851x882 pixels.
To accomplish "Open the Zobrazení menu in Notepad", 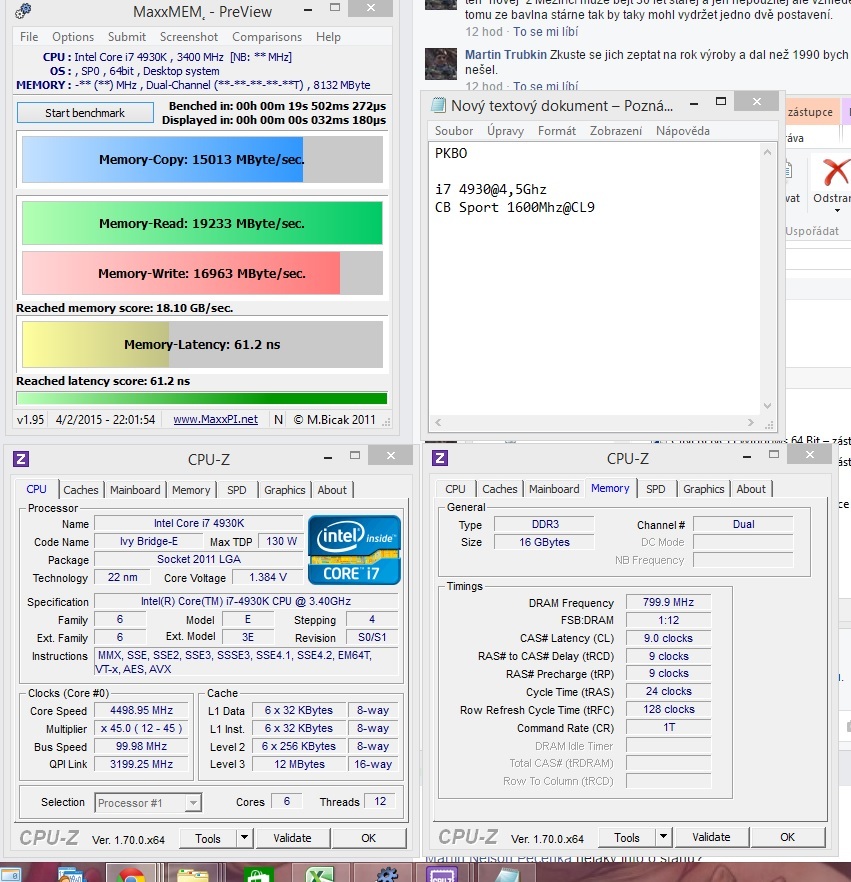I will click(x=615, y=130).
